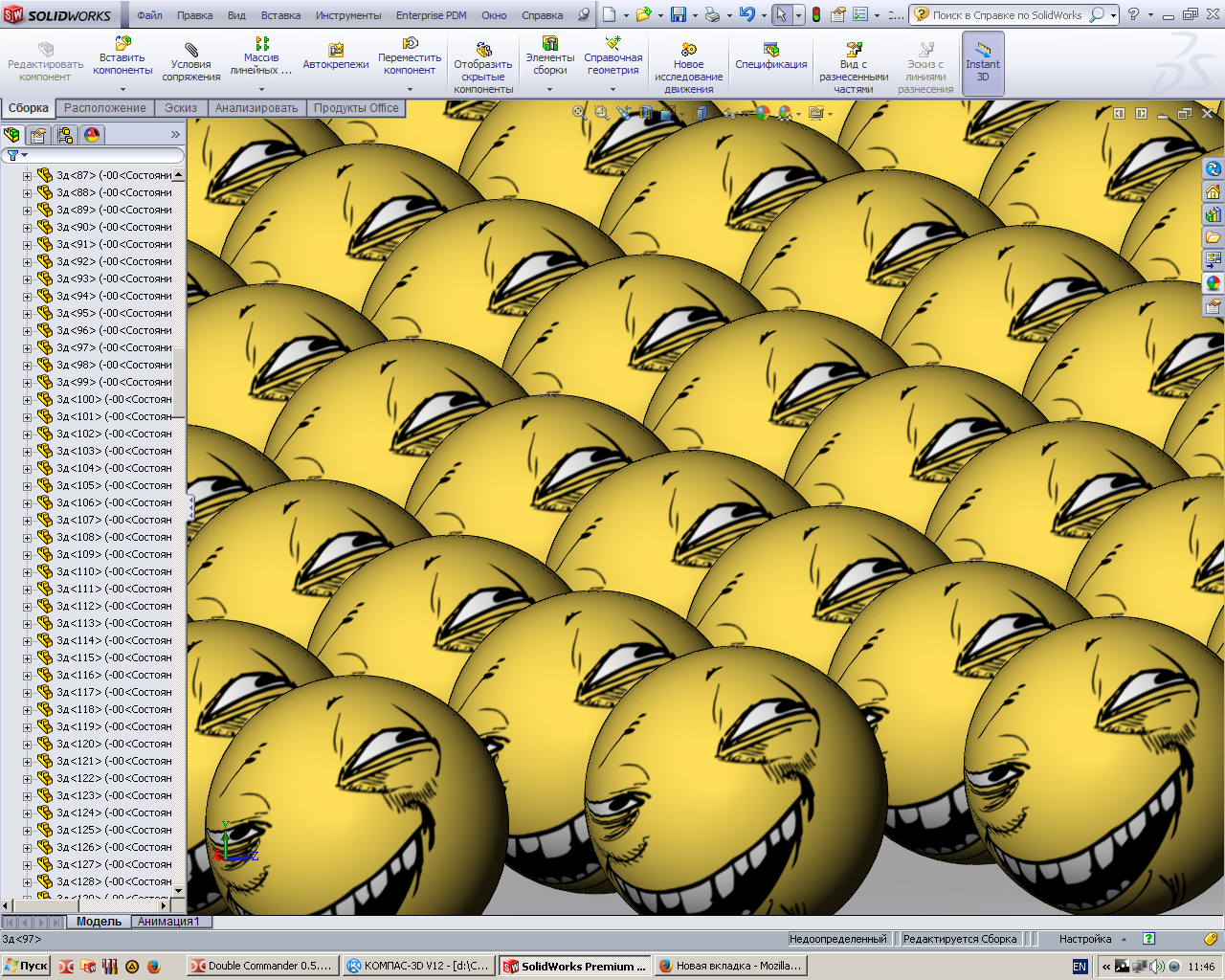Open the ConfigurationManager tab icon
The height and width of the screenshot is (980, 1225).
click(x=65, y=135)
